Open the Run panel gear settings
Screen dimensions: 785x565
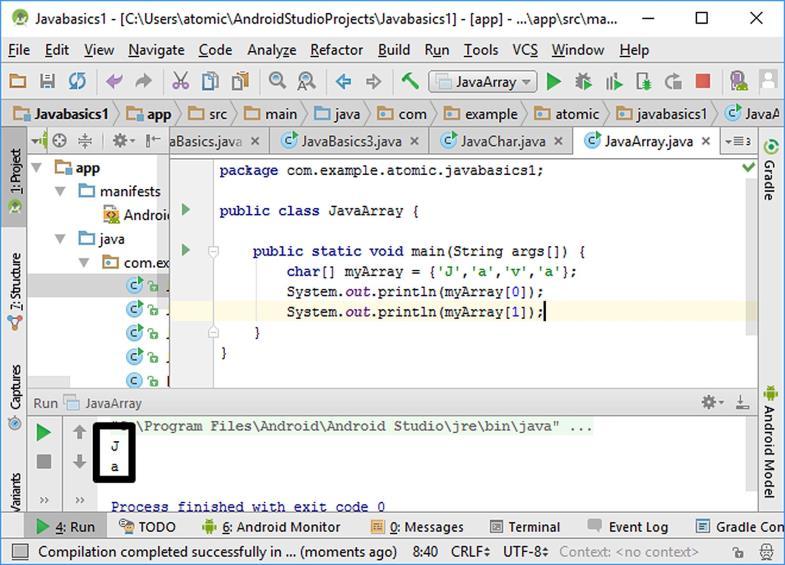(711, 402)
